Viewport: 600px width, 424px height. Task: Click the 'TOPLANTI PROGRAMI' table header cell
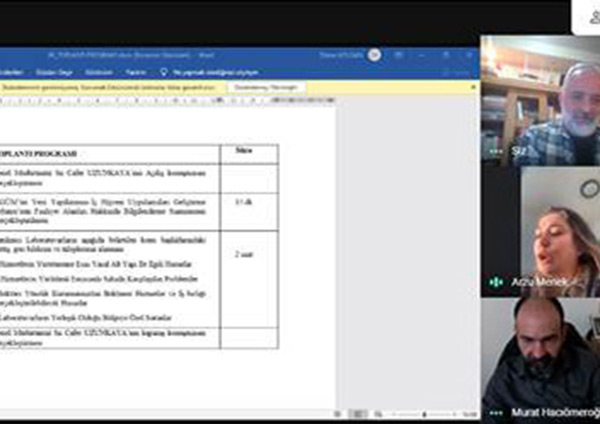110,154
